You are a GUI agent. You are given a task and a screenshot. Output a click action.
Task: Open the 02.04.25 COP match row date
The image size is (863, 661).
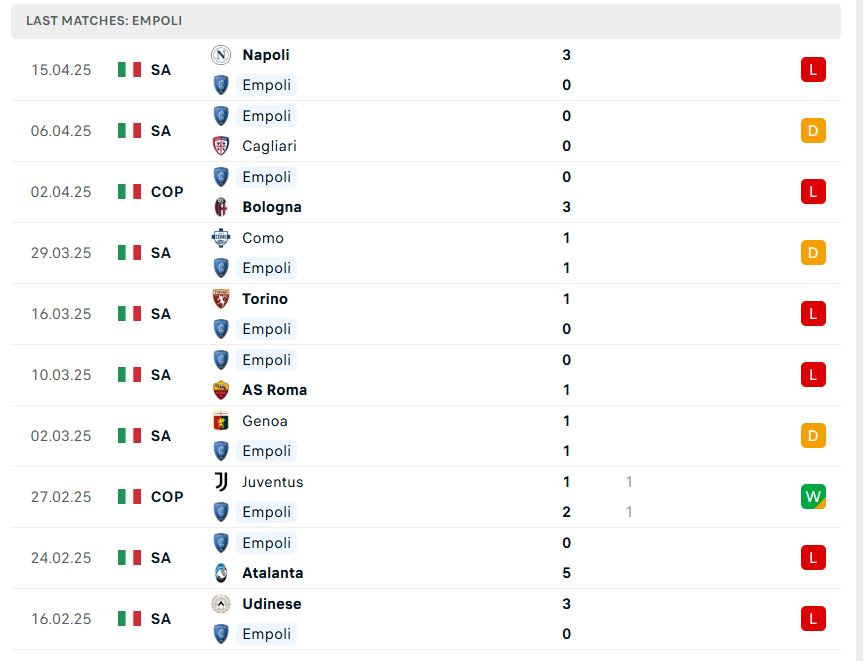point(61,192)
